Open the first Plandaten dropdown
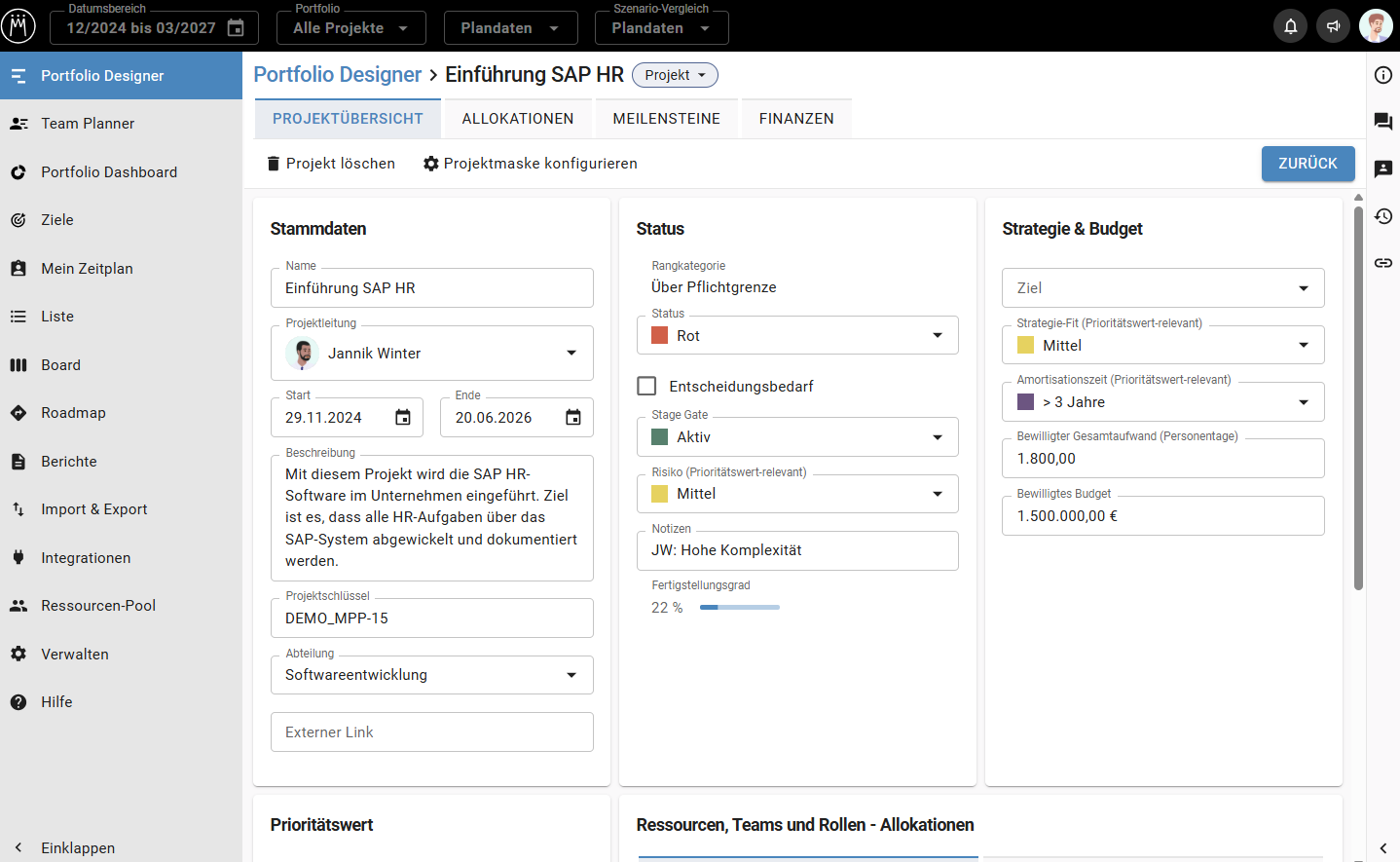 [510, 28]
